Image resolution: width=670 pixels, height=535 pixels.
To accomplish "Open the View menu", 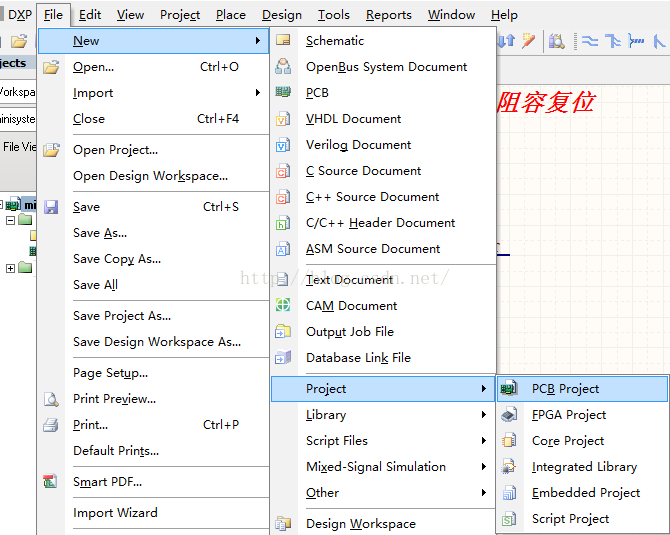I will 130,15.
